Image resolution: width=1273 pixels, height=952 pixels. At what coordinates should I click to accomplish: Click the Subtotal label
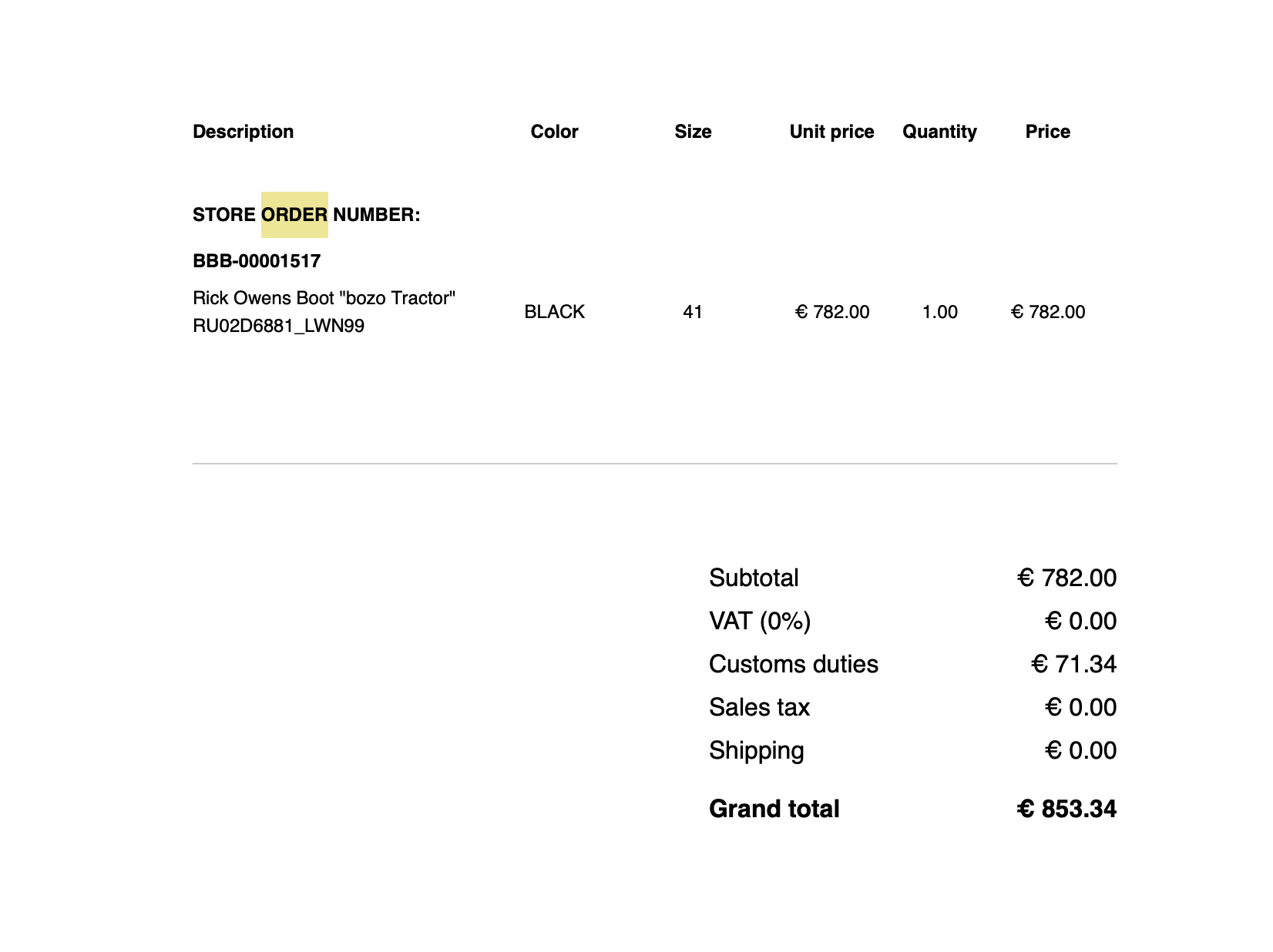754,578
